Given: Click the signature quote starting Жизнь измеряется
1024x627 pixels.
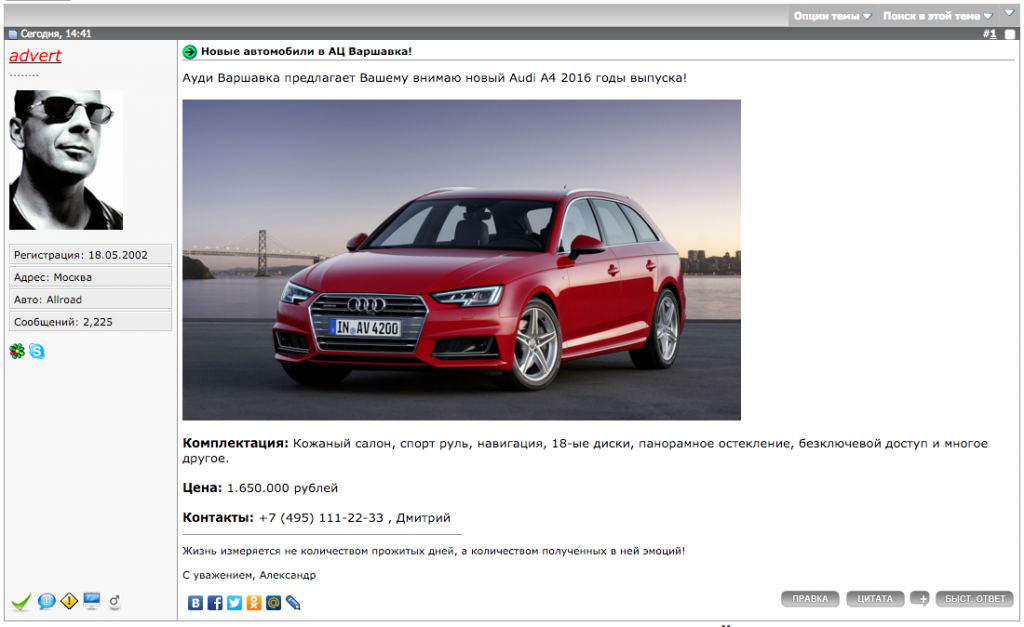Looking at the screenshot, I should click(x=434, y=551).
